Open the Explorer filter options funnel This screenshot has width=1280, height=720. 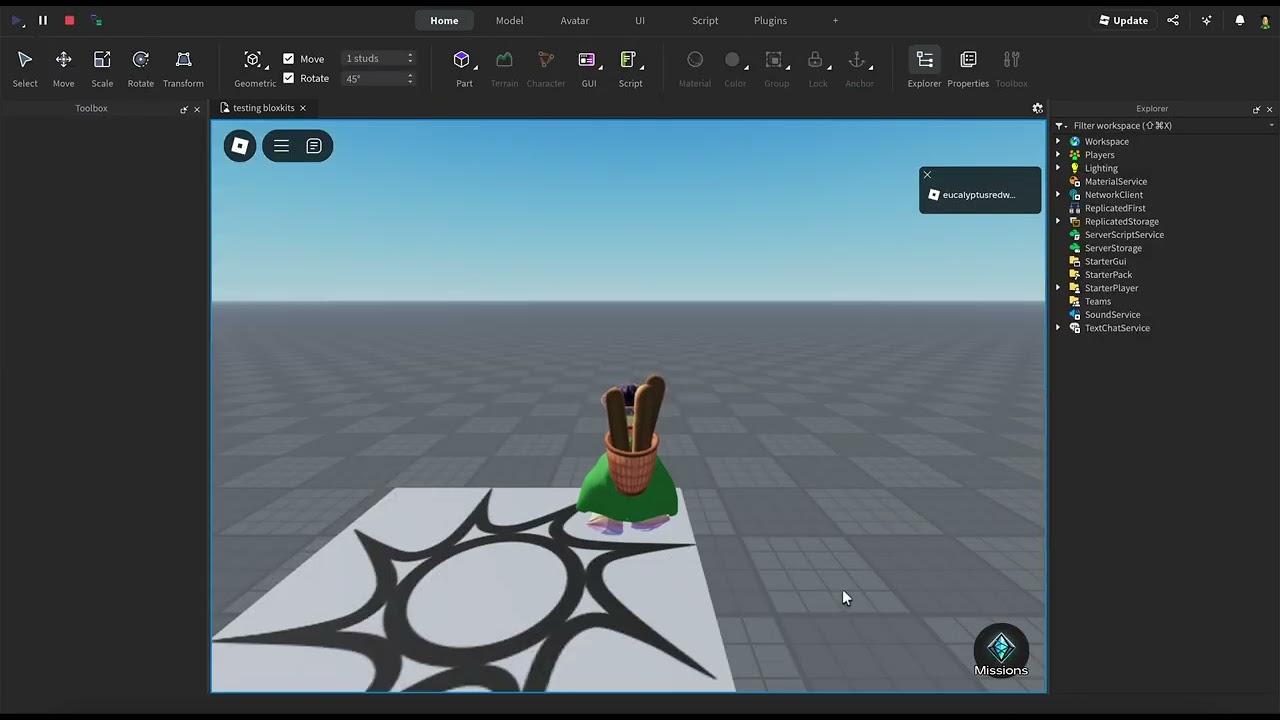1060,125
